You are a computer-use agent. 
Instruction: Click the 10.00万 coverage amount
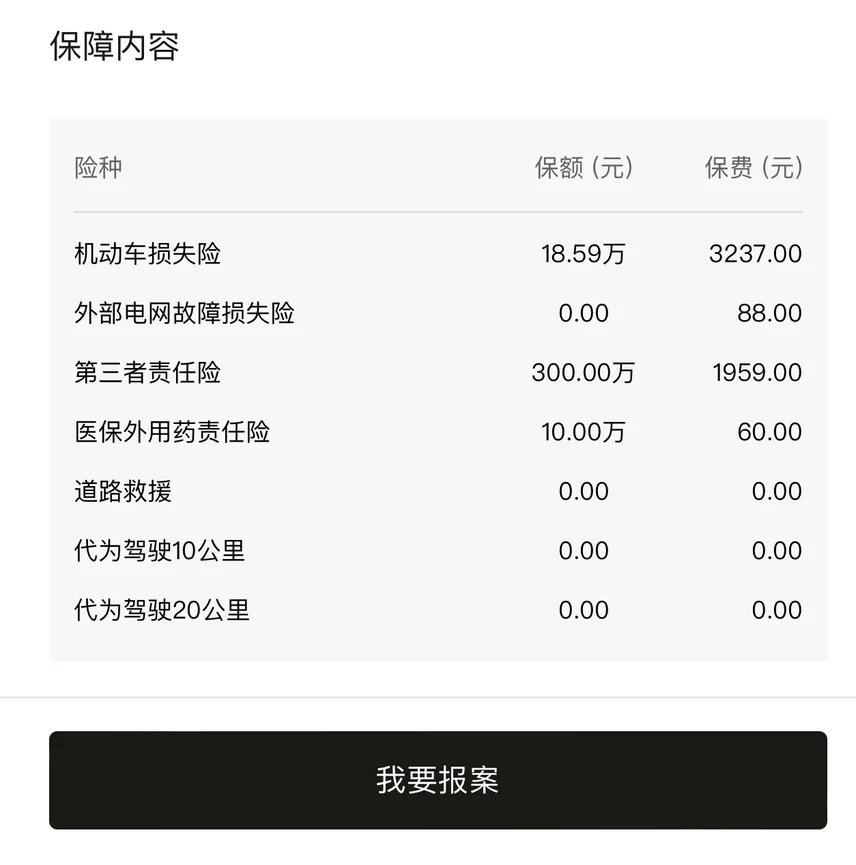click(x=583, y=432)
